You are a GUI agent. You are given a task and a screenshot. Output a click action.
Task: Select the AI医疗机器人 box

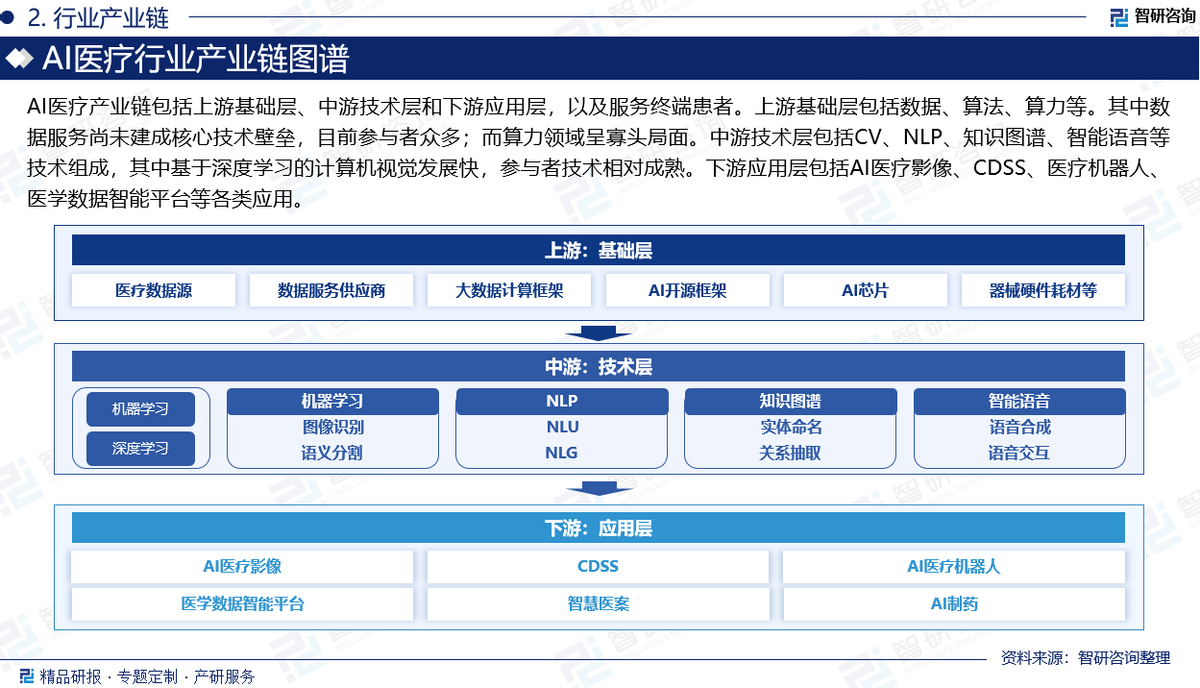954,566
